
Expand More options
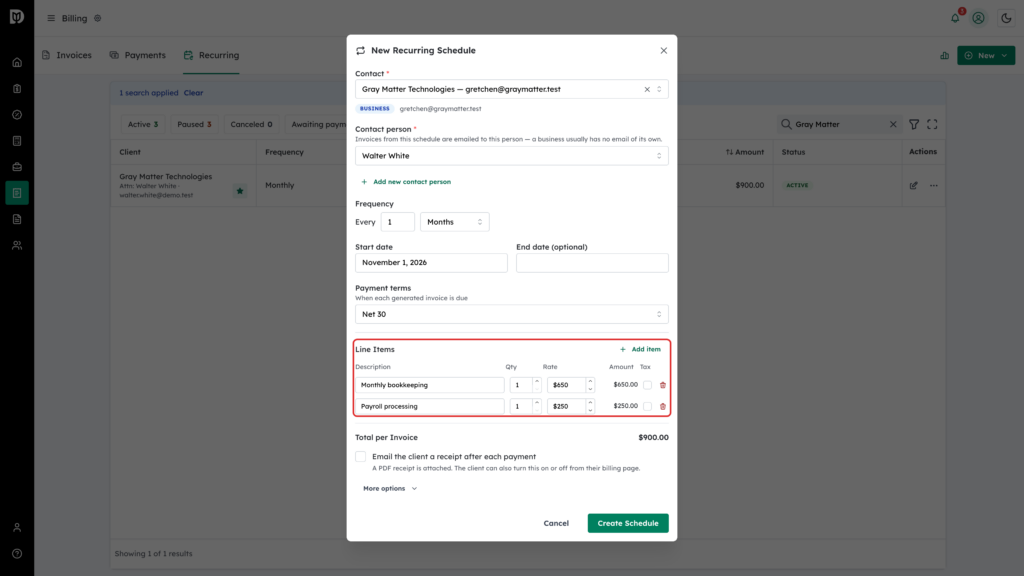click(390, 488)
